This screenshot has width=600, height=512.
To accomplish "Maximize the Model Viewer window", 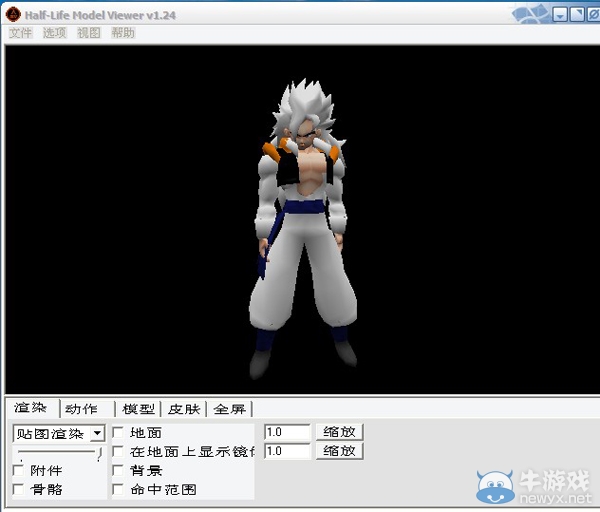I will [x=577, y=15].
